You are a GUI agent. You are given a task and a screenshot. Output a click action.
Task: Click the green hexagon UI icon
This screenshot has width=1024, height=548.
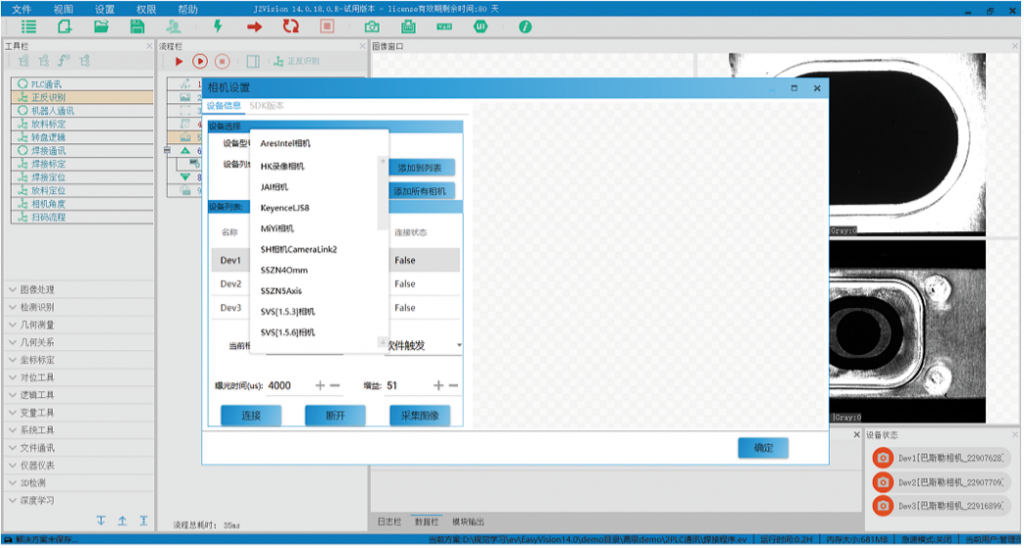481,27
